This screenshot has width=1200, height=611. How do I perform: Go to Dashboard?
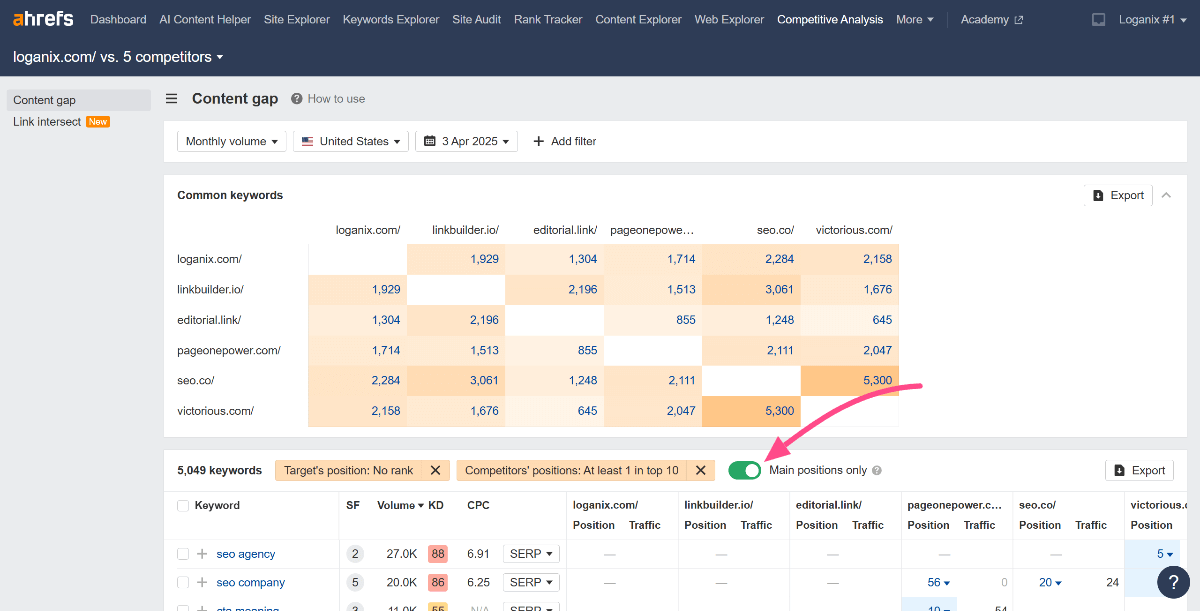point(118,19)
